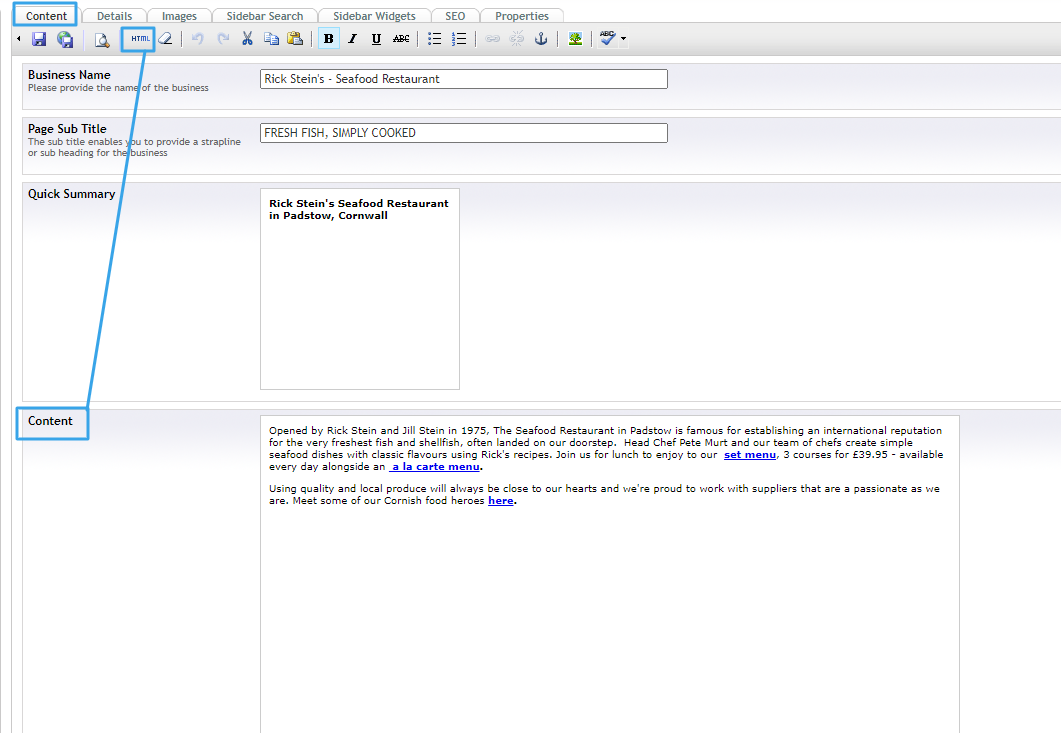Cut selection with the scissors icon
This screenshot has height=733, width=1061.
(247, 39)
